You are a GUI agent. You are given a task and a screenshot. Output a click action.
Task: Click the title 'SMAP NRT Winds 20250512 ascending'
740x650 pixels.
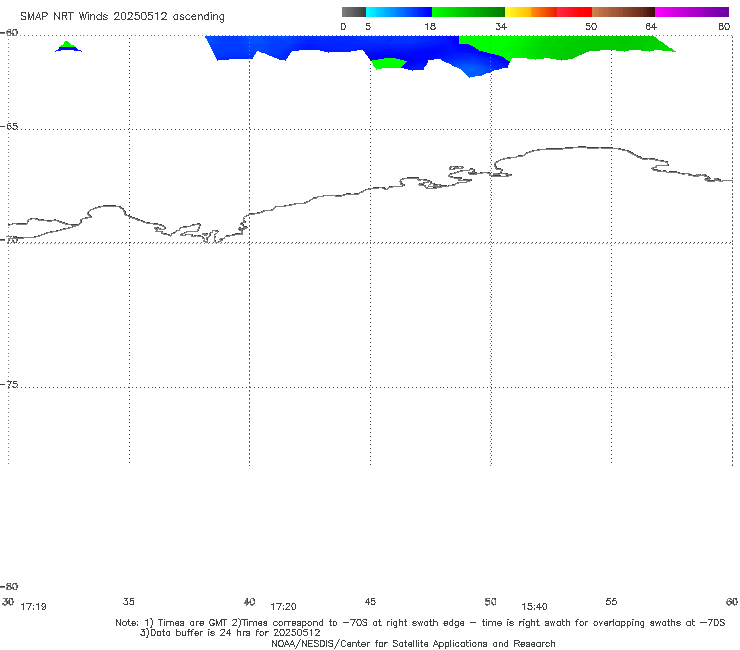click(x=122, y=16)
